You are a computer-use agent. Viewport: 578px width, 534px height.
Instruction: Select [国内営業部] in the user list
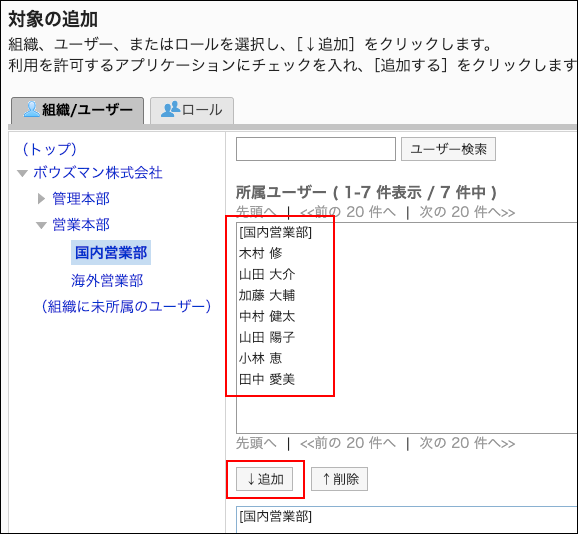click(275, 233)
